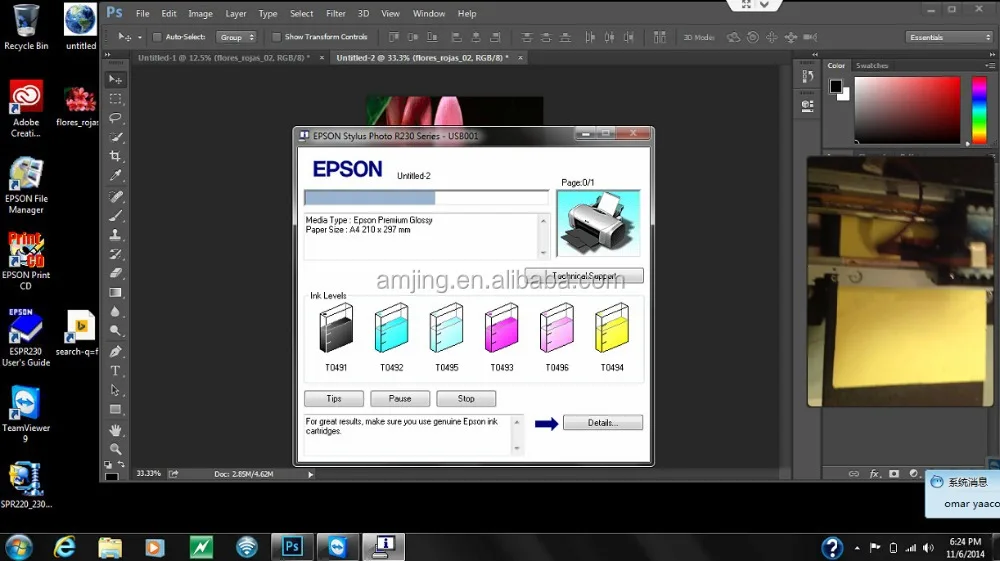The width and height of the screenshot is (1000, 561).
Task: Click the volume icon in system tray
Action: [x=929, y=548]
